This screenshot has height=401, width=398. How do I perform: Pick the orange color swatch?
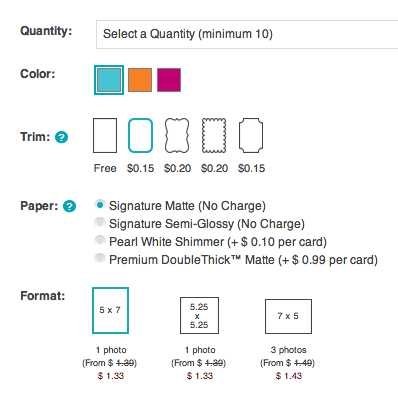point(140,80)
